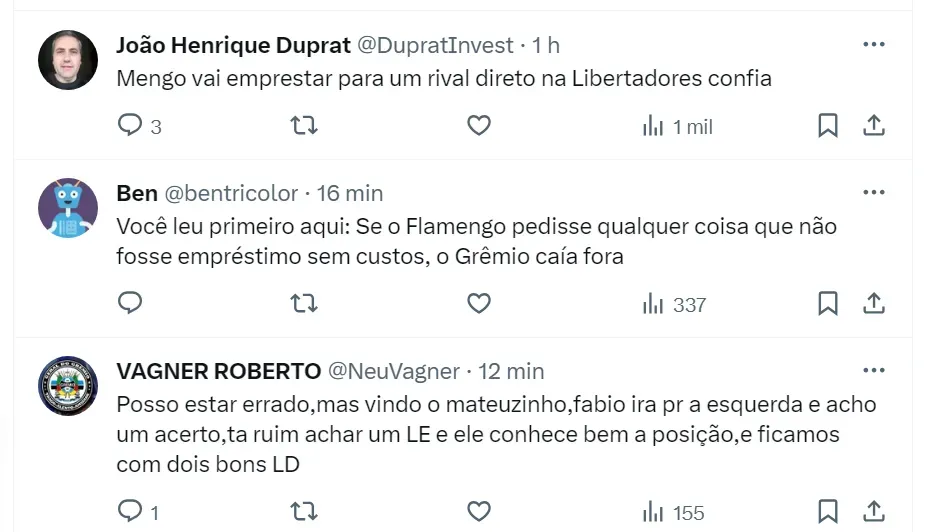Viewport: 934px width, 532px height.
Task: Share João Henrique Duprat's tweet
Action: click(873, 126)
